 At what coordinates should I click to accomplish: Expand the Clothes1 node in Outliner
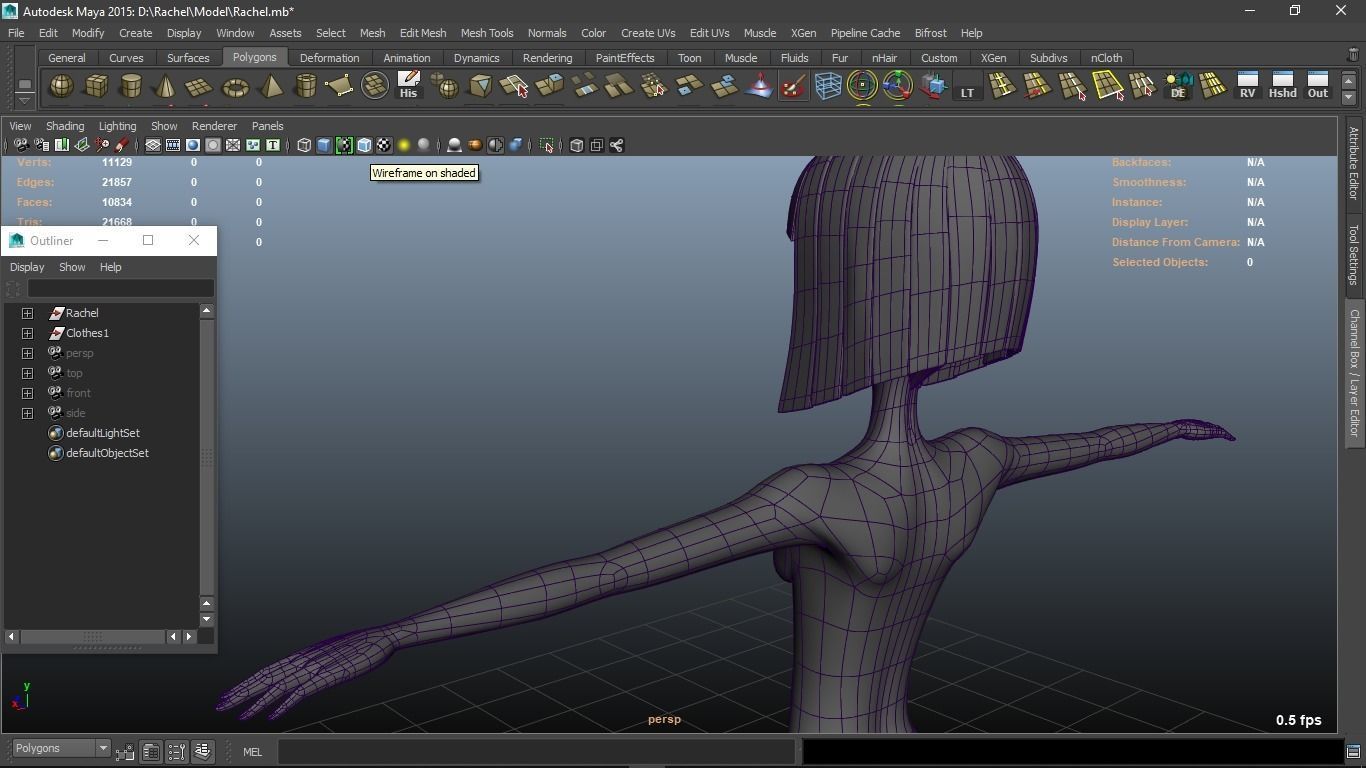coord(28,333)
